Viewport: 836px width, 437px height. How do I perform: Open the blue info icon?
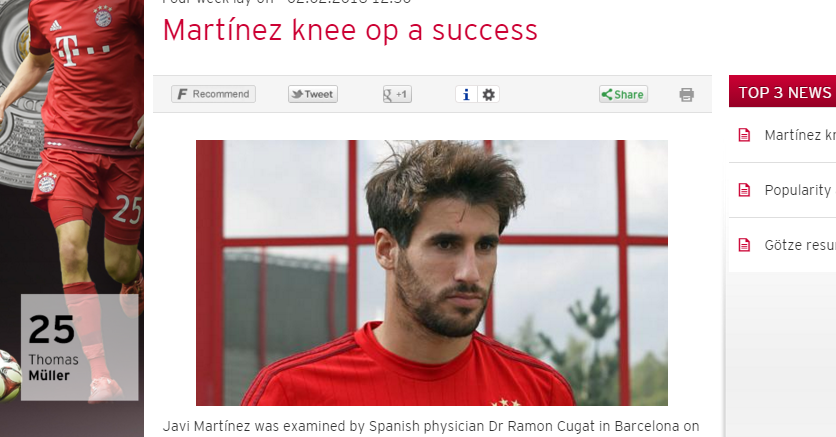point(466,94)
